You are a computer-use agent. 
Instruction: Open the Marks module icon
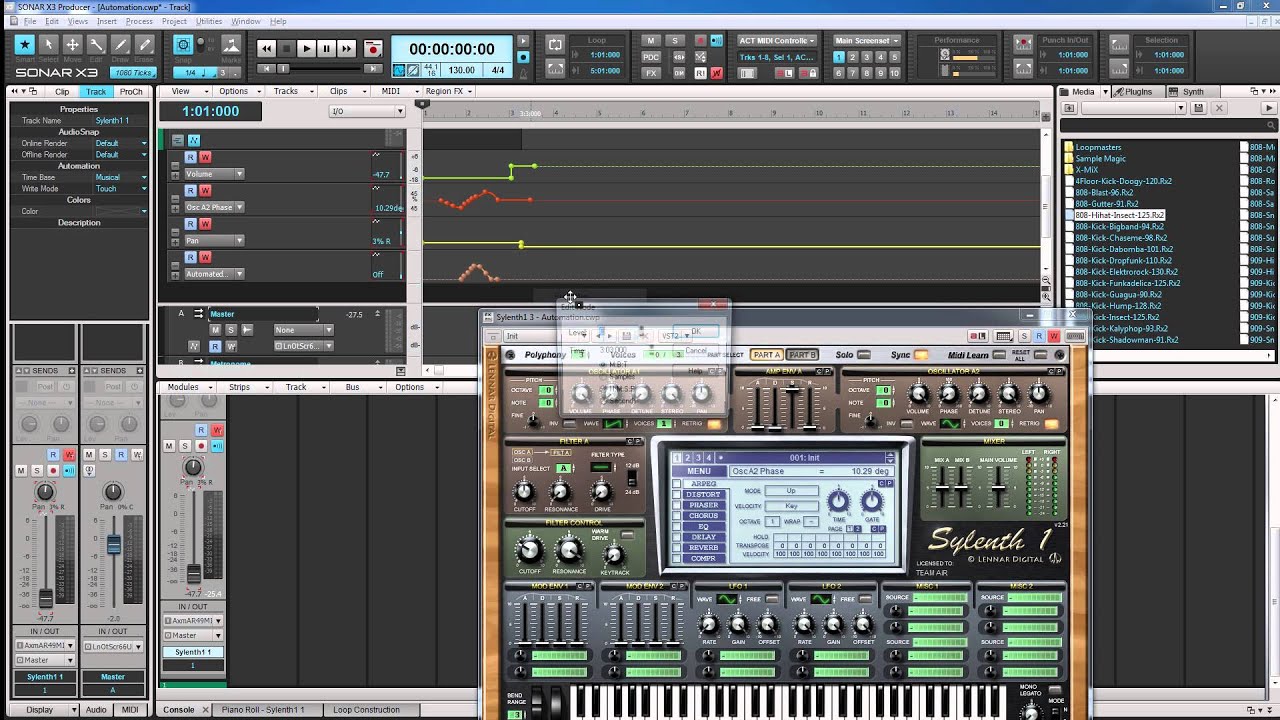click(x=231, y=46)
